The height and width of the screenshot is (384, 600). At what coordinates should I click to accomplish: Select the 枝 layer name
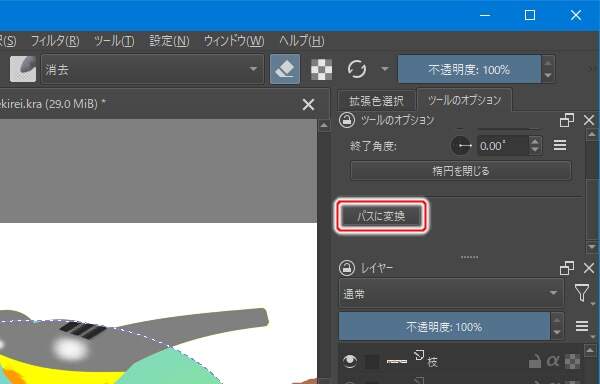tap(432, 362)
